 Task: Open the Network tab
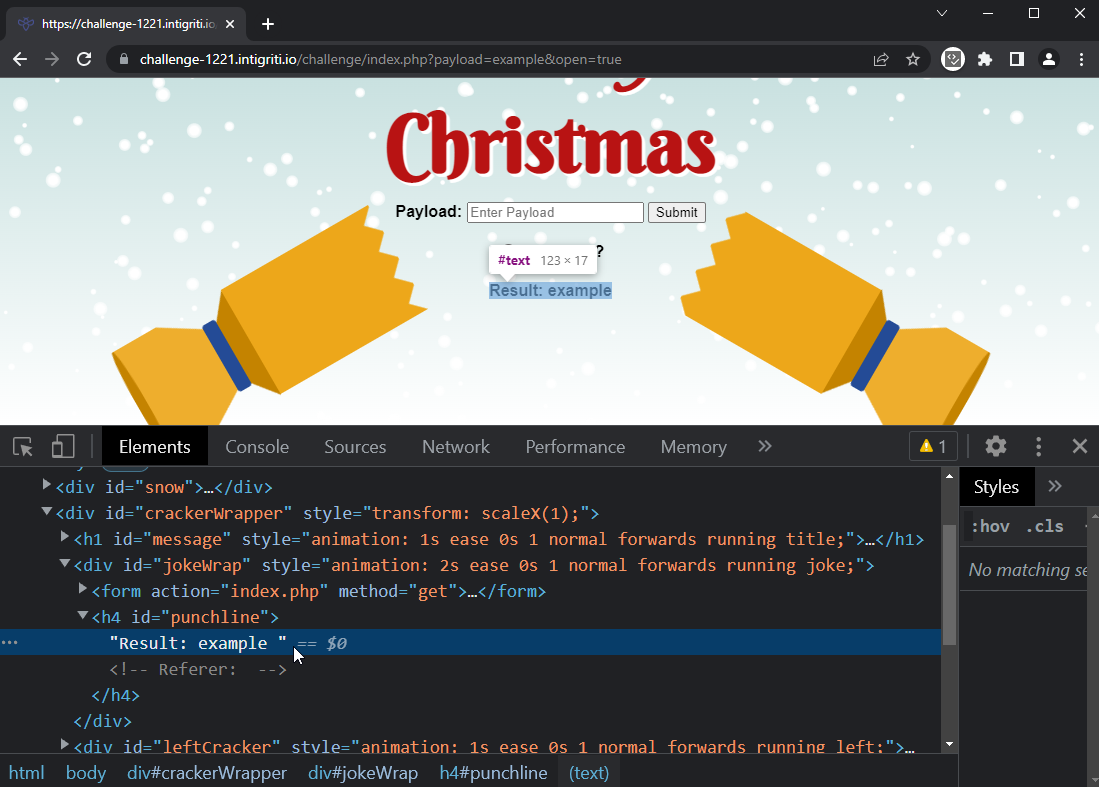[455, 447]
